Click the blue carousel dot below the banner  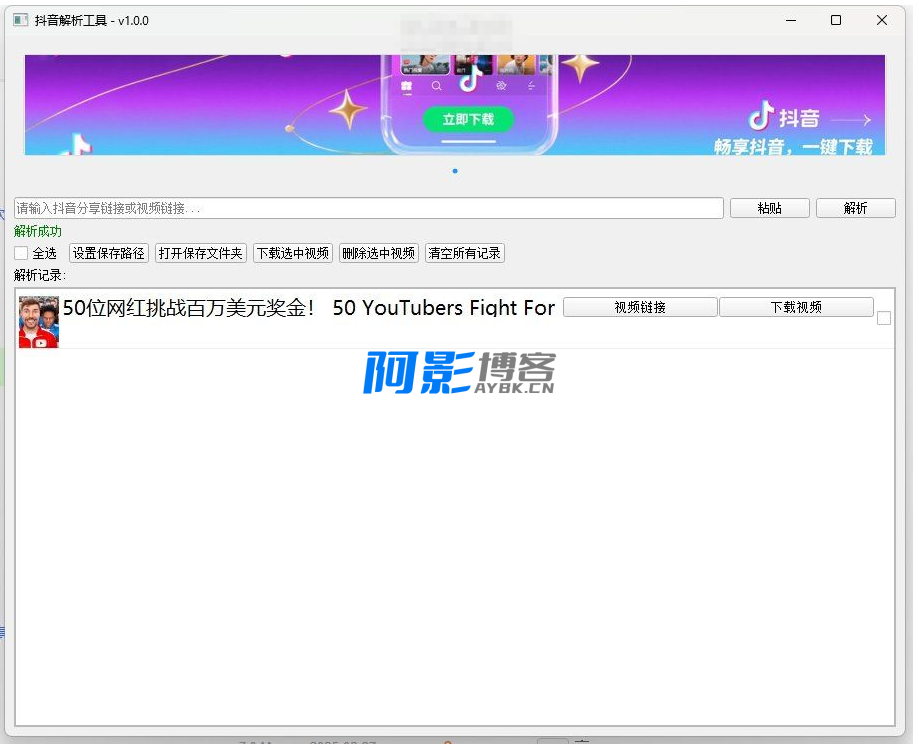[455, 171]
